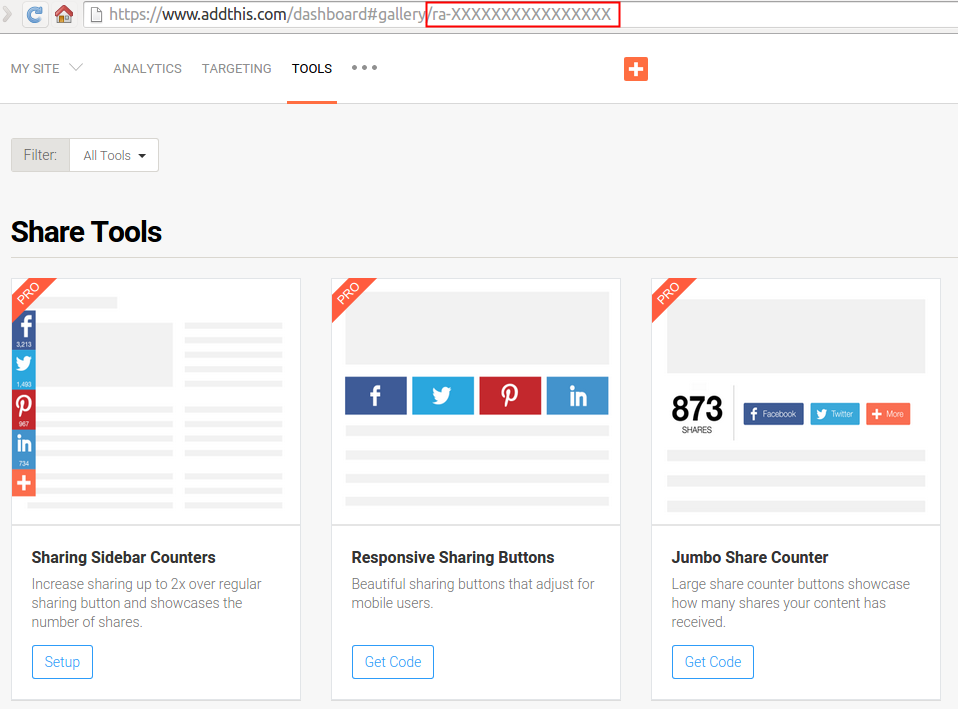Click the browser address bar URL
The width and height of the screenshot is (958, 709).
click(360, 15)
